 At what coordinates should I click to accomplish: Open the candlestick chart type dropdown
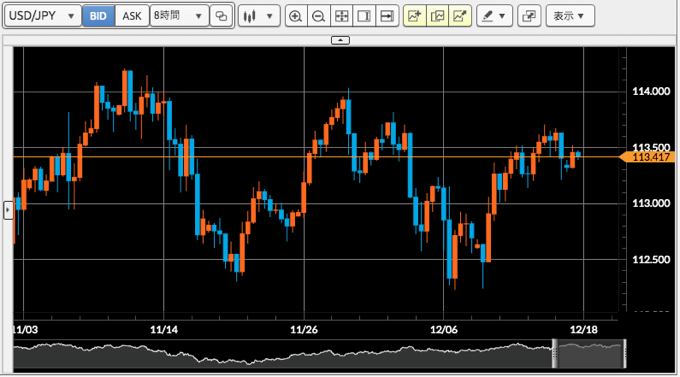point(259,16)
